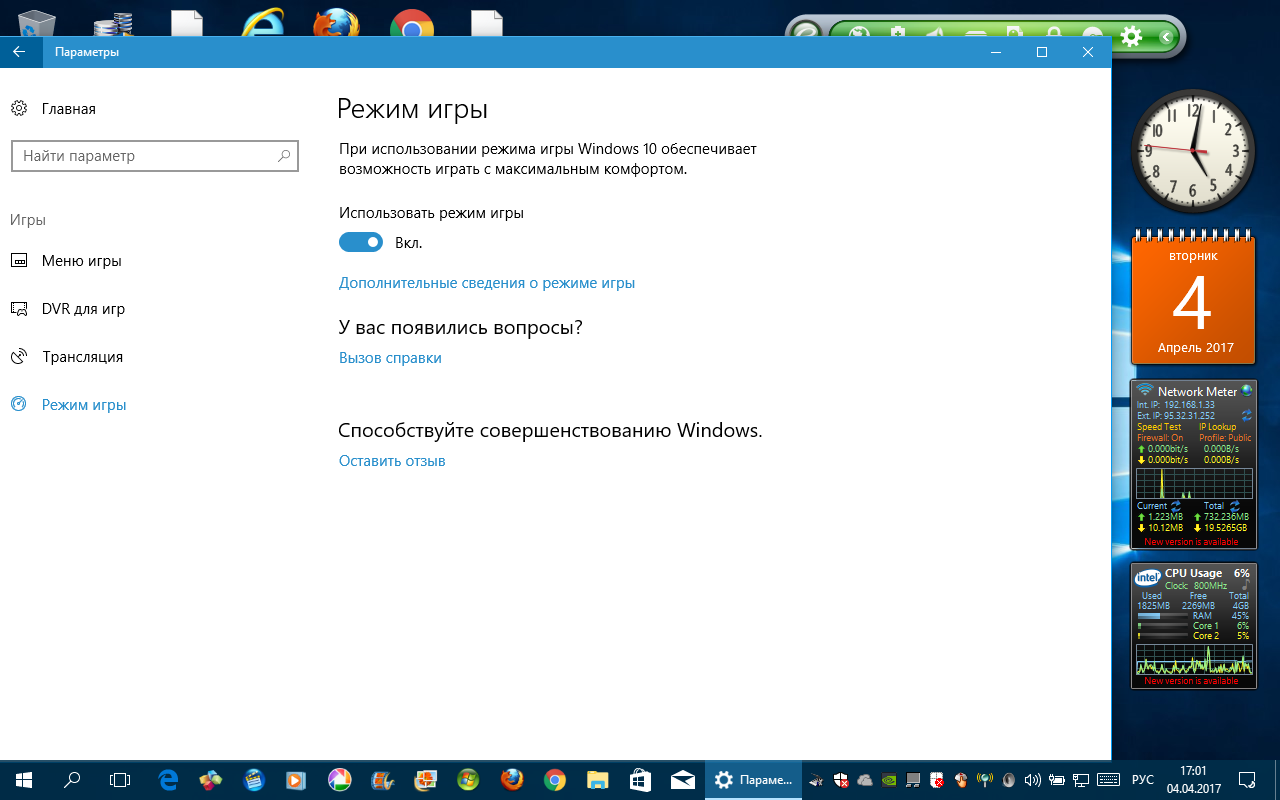Image resolution: width=1280 pixels, height=800 pixels.
Task: Click the Wi-Fi icon in Network Meter
Action: [x=1145, y=390]
